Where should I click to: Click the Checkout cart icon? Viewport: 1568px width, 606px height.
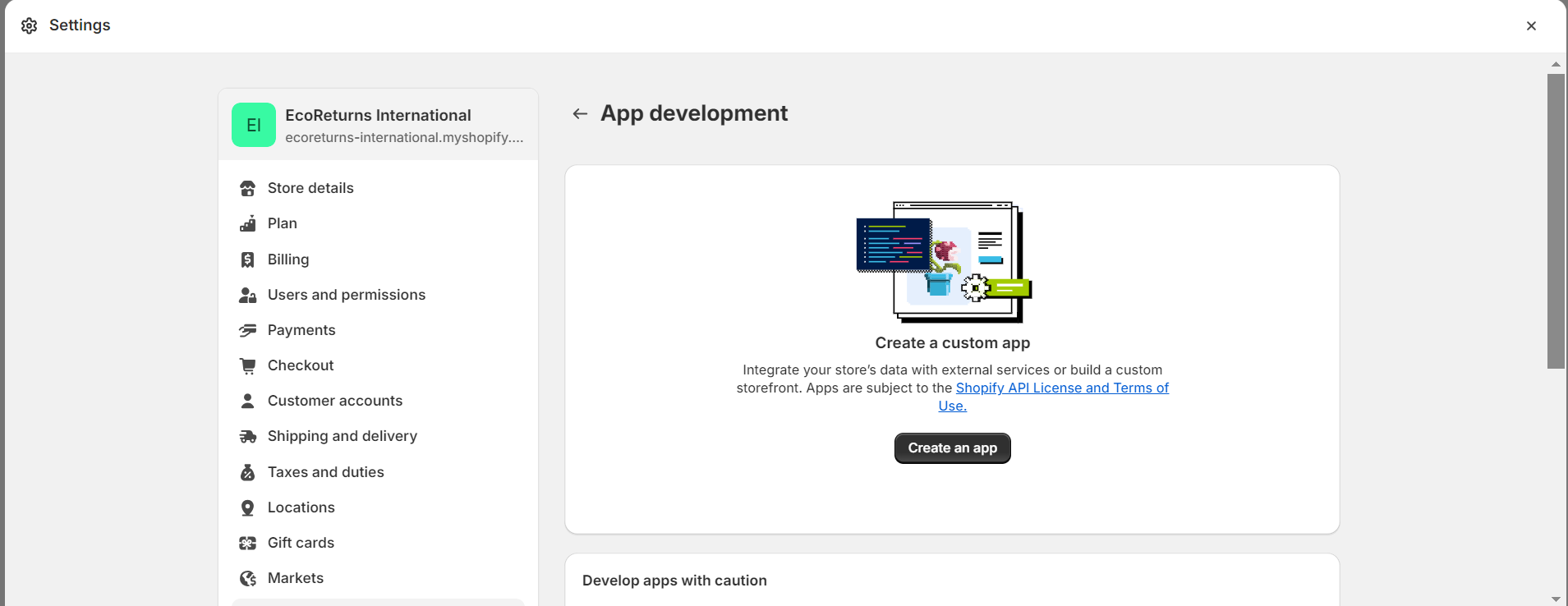tap(247, 365)
